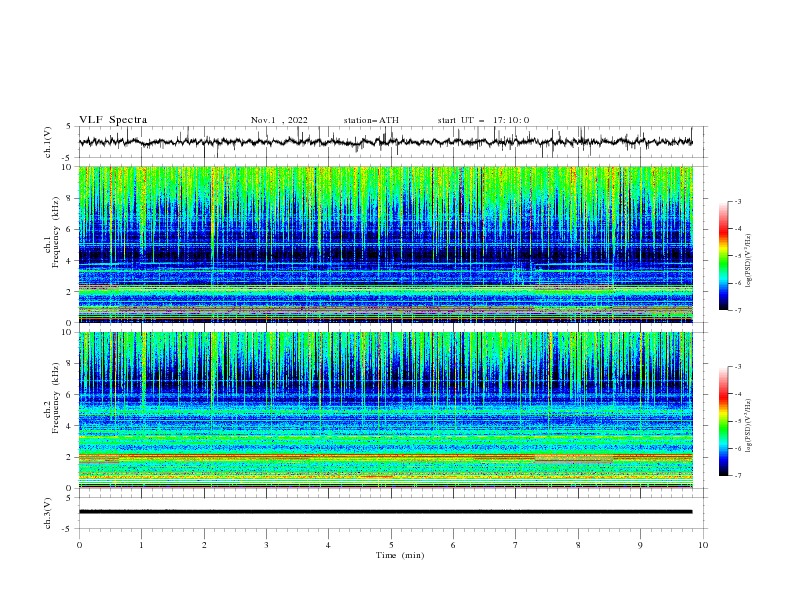Screen dimensions: 792x612
Task: Select the "start UT = 17:10:0" text
Action: [x=483, y=120]
